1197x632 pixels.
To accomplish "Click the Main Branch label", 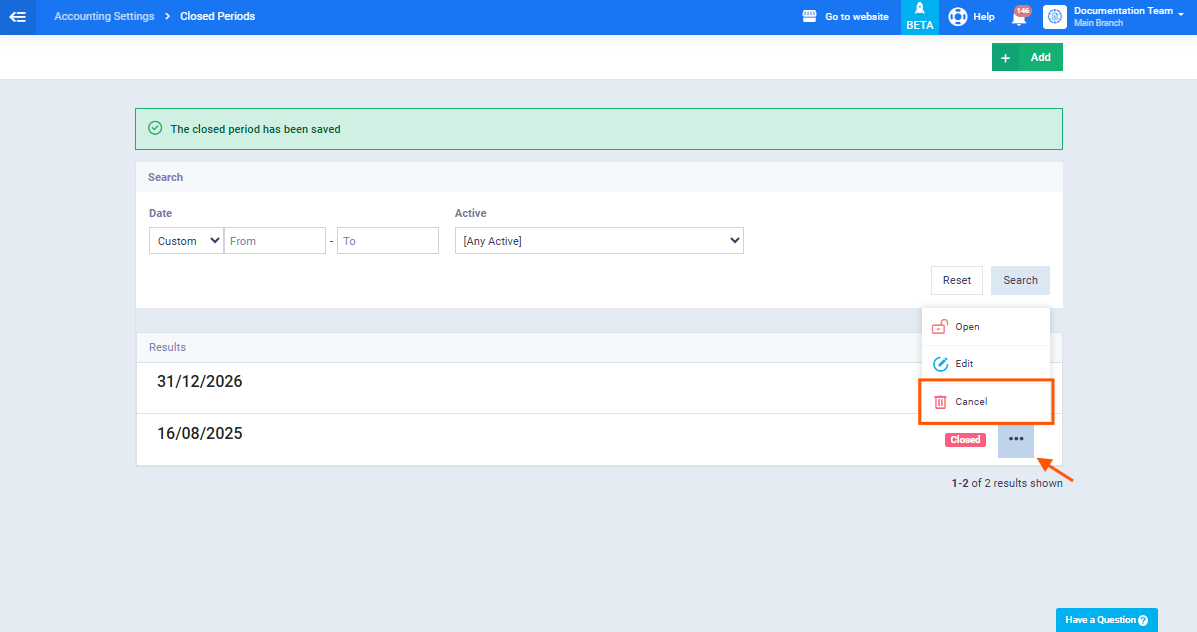I will coord(1099,23).
